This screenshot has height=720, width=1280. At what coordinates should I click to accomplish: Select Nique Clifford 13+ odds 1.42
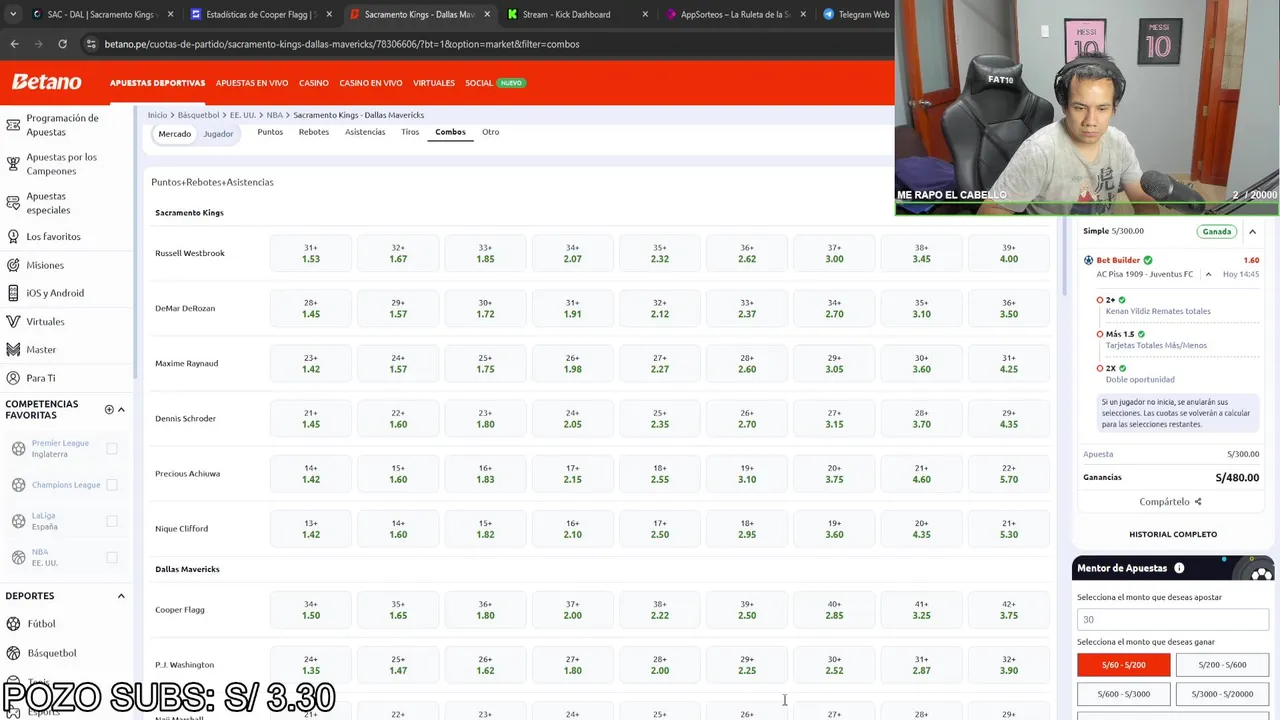pos(311,528)
